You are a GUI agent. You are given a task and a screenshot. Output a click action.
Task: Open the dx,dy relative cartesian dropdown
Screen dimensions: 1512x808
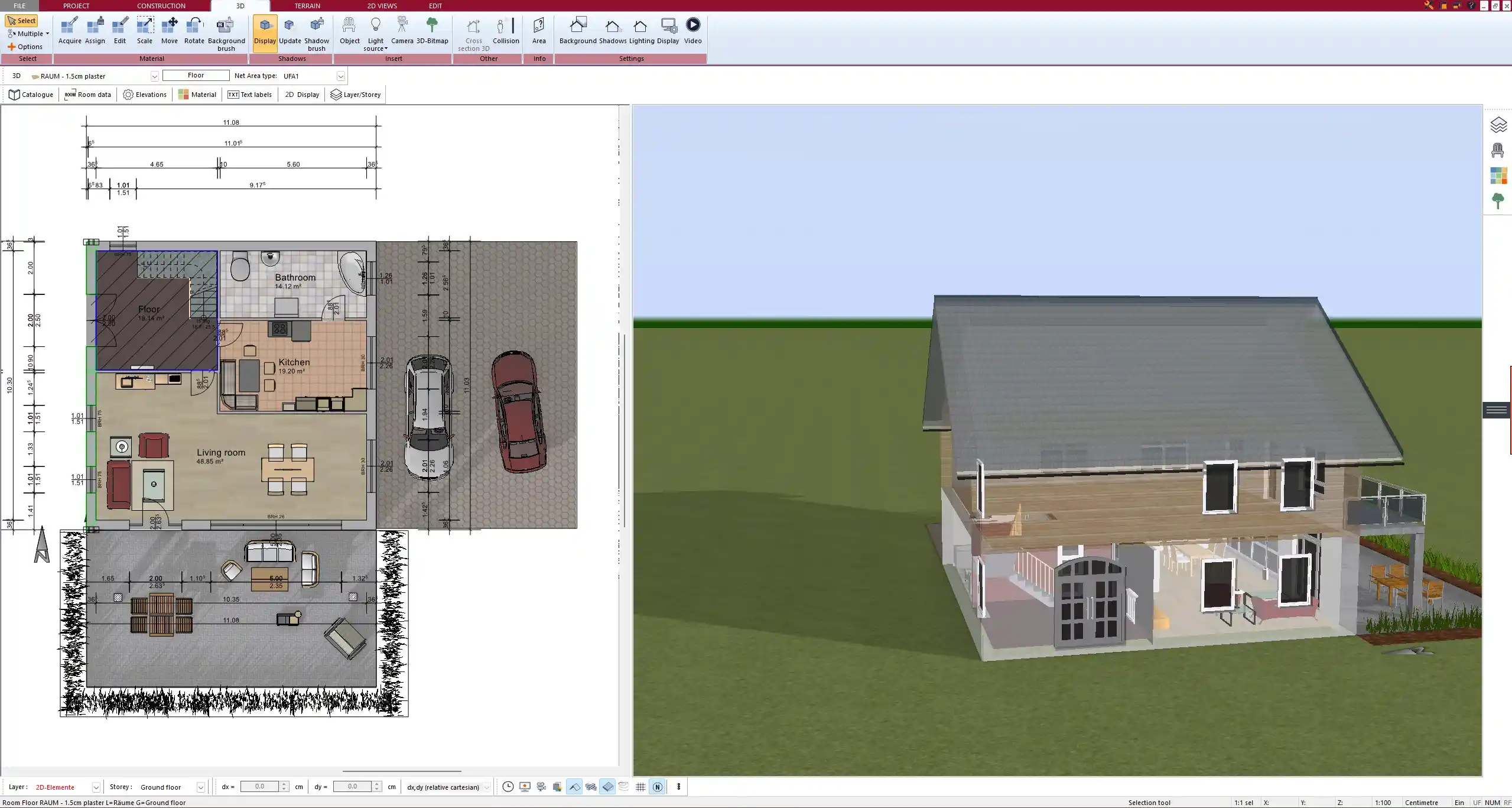[486, 787]
